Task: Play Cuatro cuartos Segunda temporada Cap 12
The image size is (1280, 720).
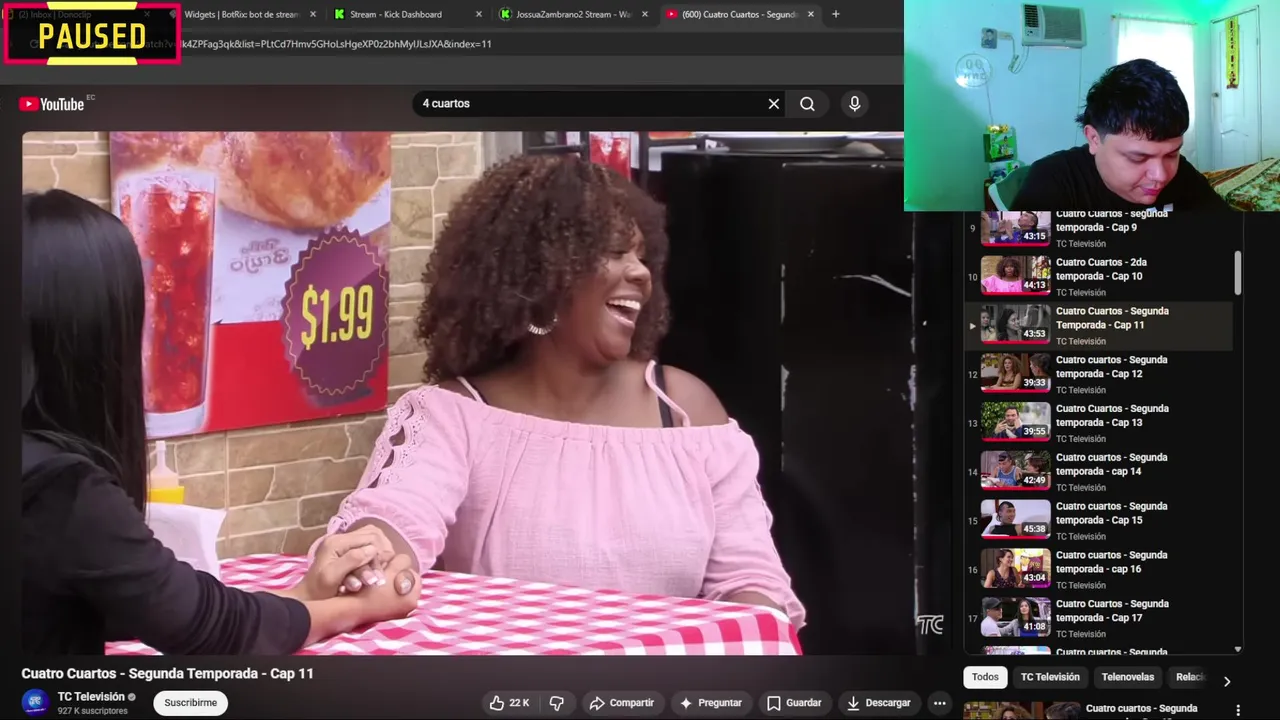Action: point(1100,375)
